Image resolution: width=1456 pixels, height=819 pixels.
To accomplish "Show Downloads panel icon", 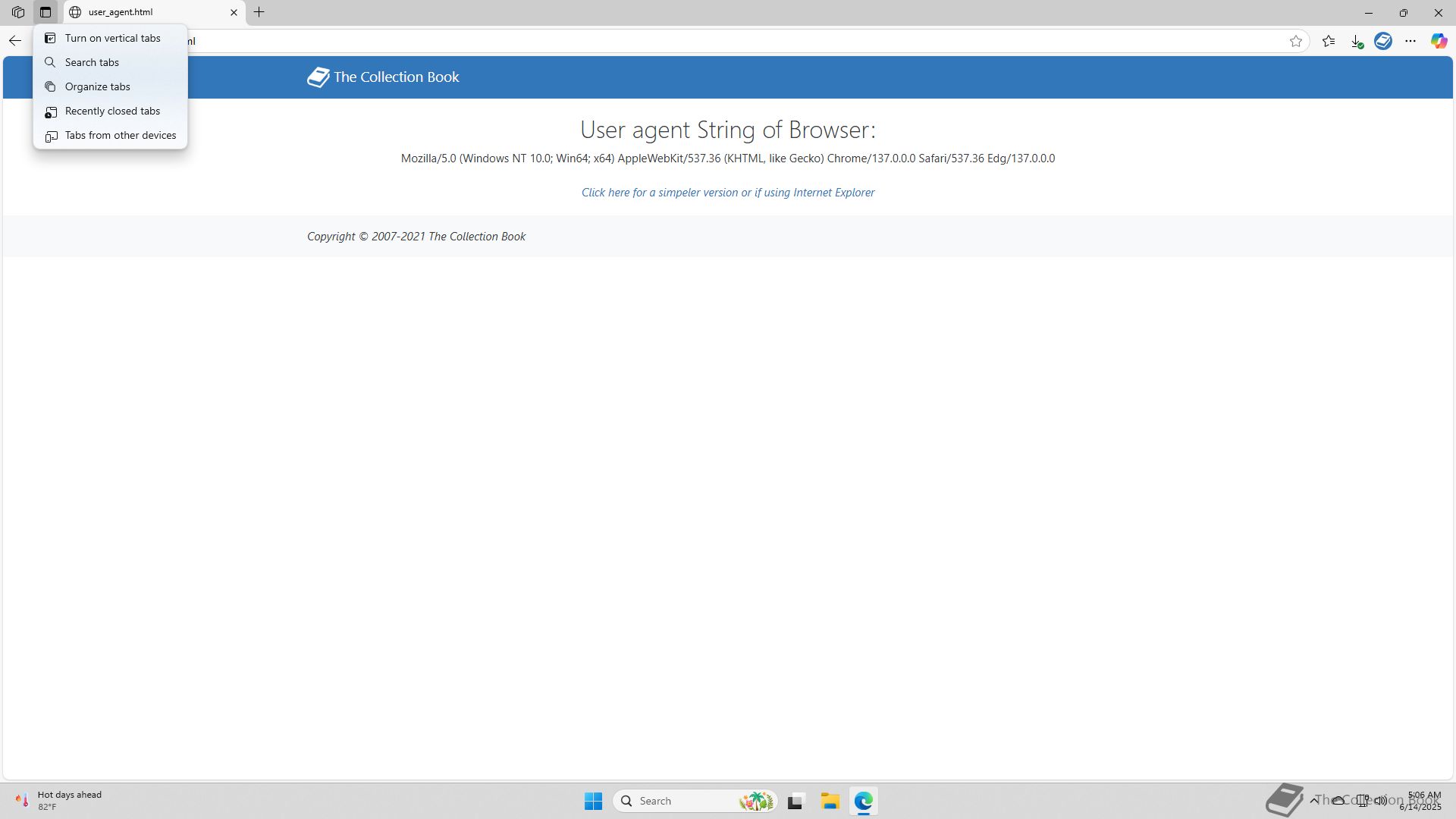I will (1356, 41).
